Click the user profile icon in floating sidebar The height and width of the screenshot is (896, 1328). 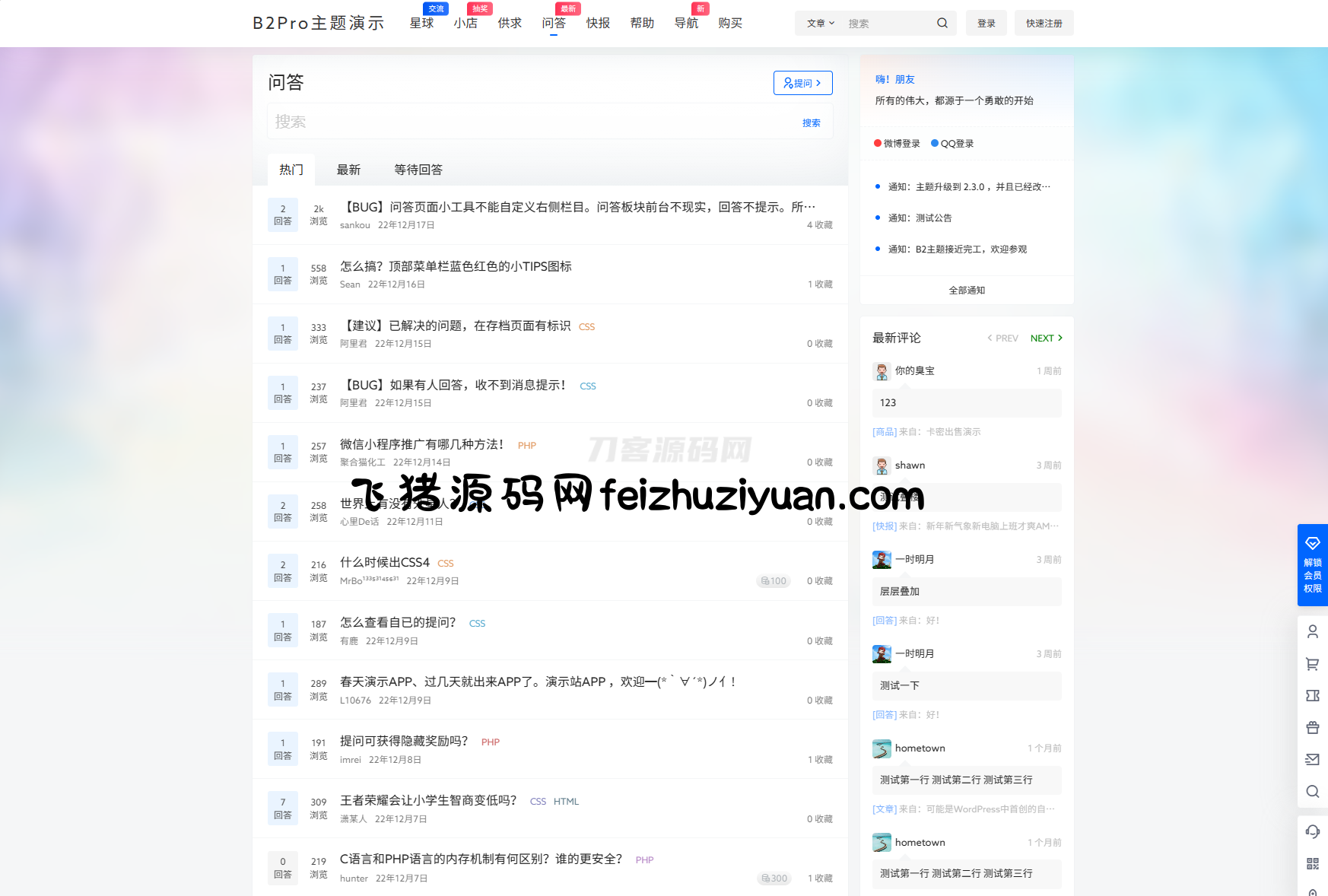1312,631
